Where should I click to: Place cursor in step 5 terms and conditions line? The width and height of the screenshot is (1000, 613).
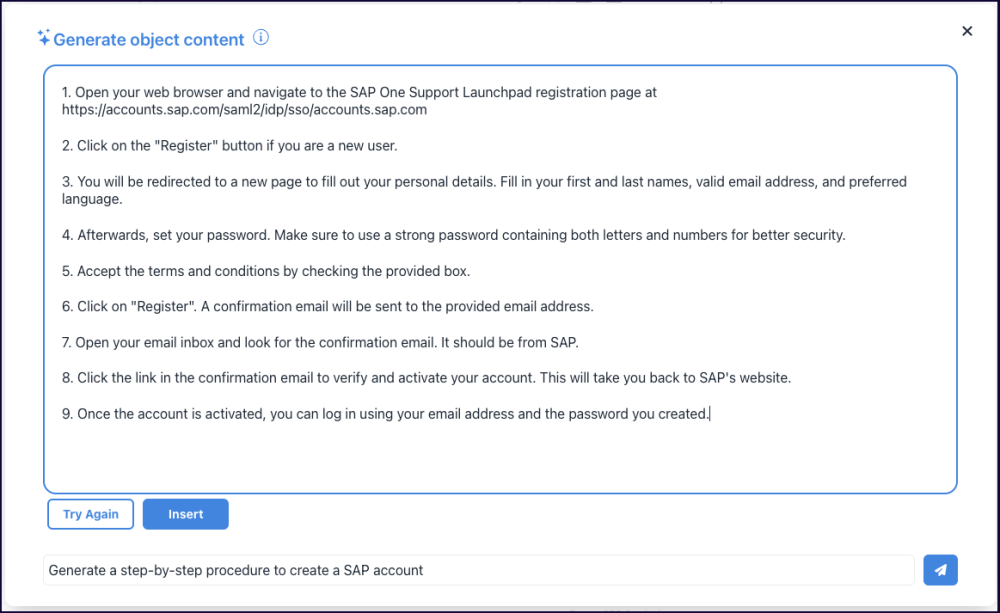pyautogui.click(x=270, y=271)
